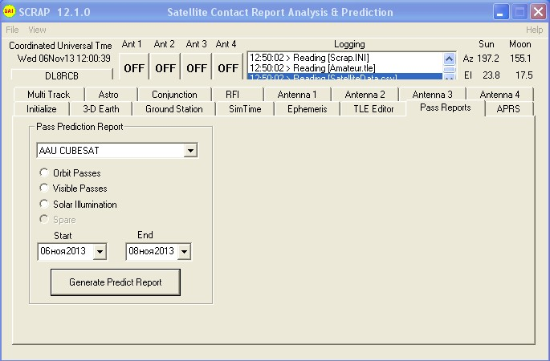This screenshot has width=550, height=361.
Task: Toggle the Ant 4 OFF button
Action: (228, 67)
